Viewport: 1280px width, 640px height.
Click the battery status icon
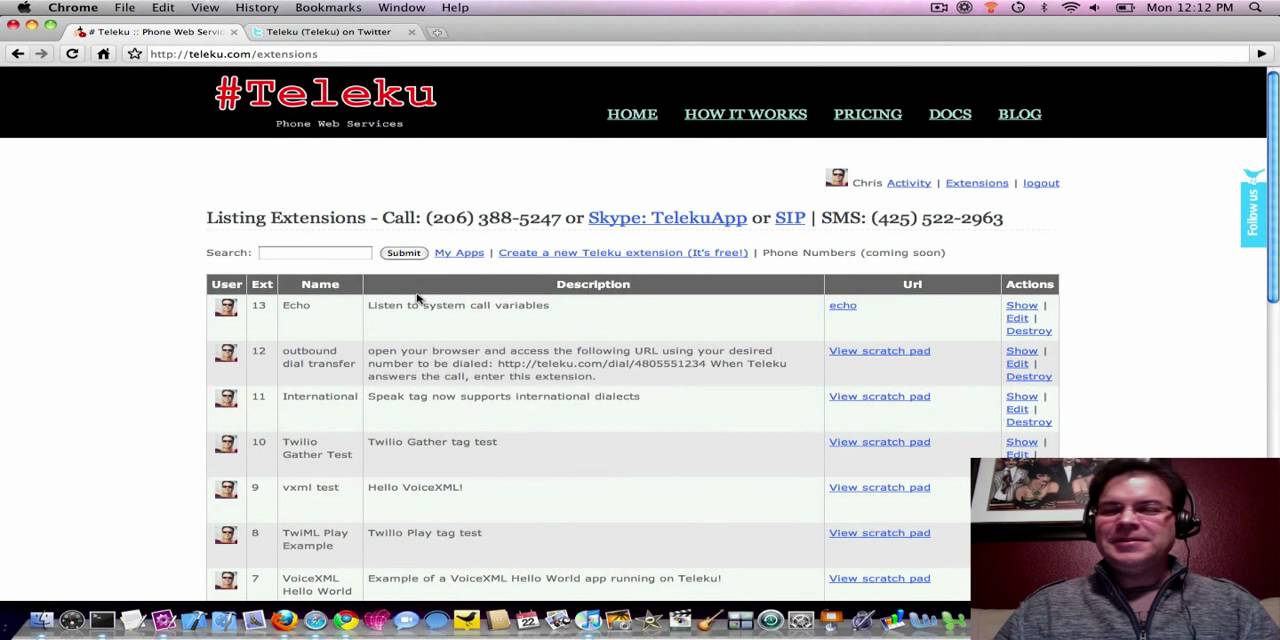coord(1125,8)
